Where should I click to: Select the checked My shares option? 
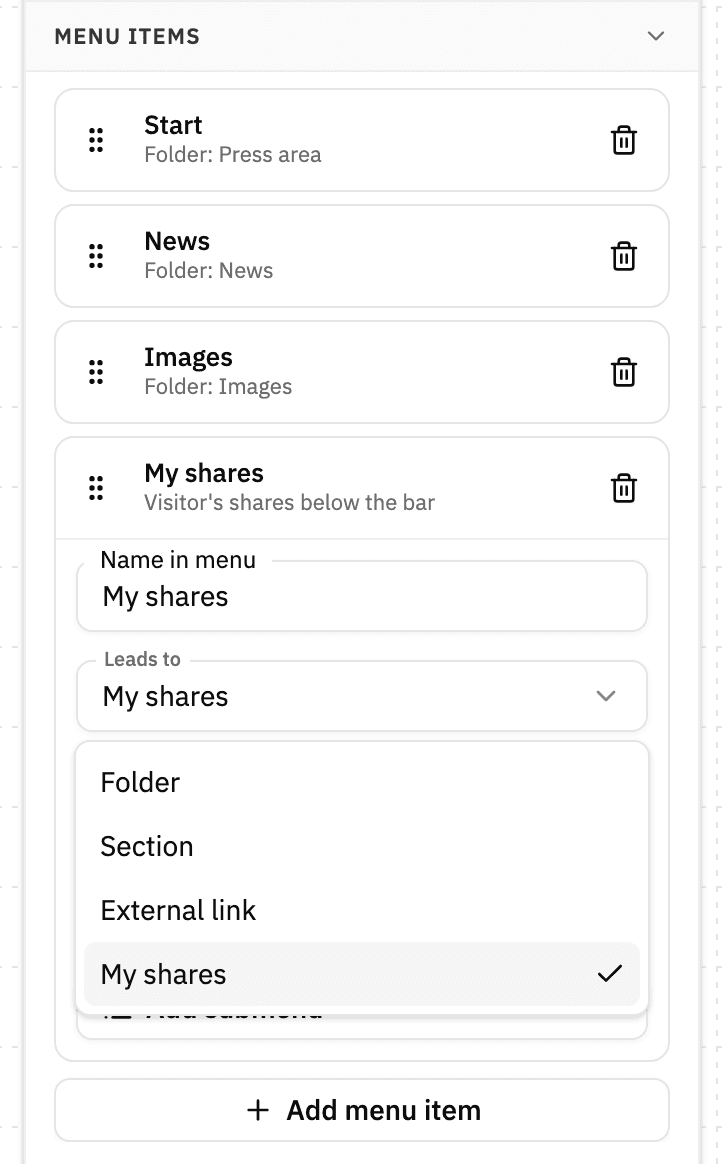362,974
